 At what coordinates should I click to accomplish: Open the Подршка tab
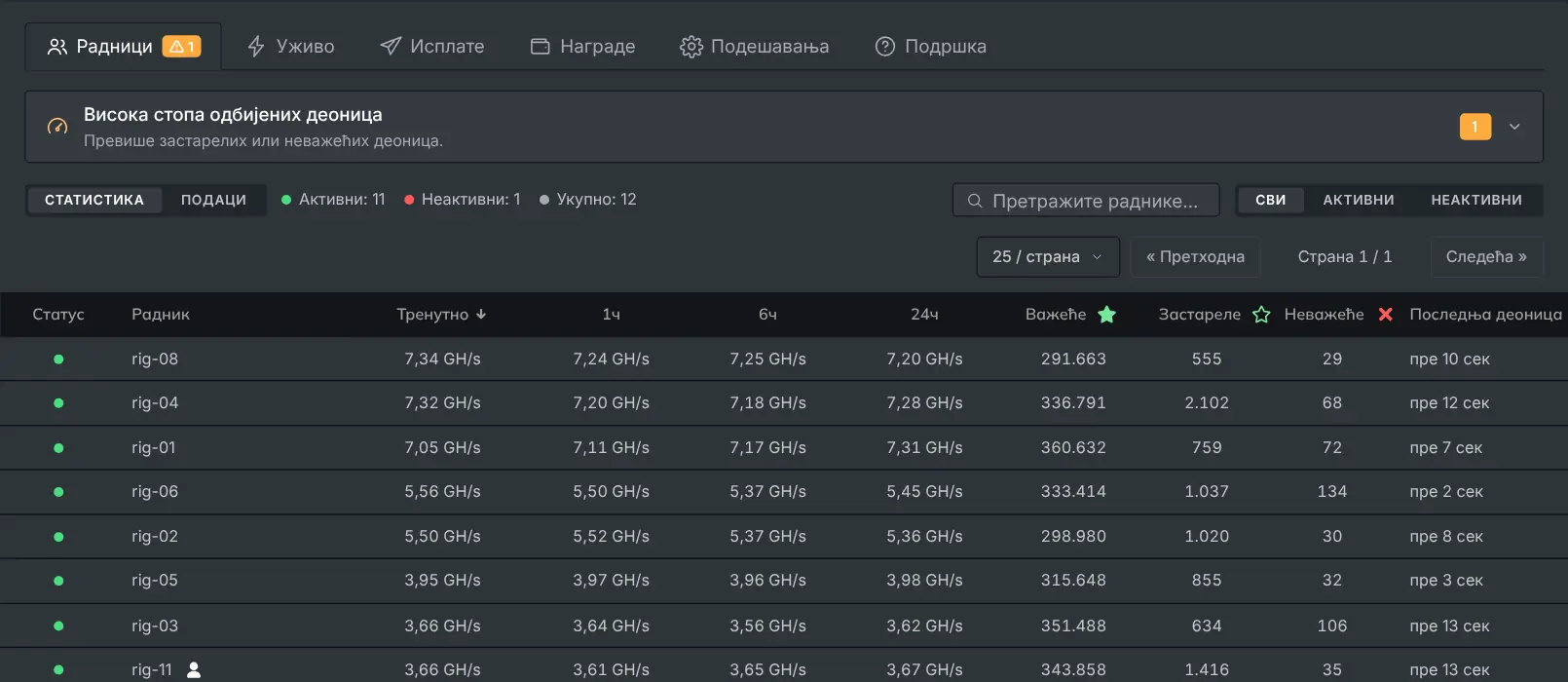point(930,47)
